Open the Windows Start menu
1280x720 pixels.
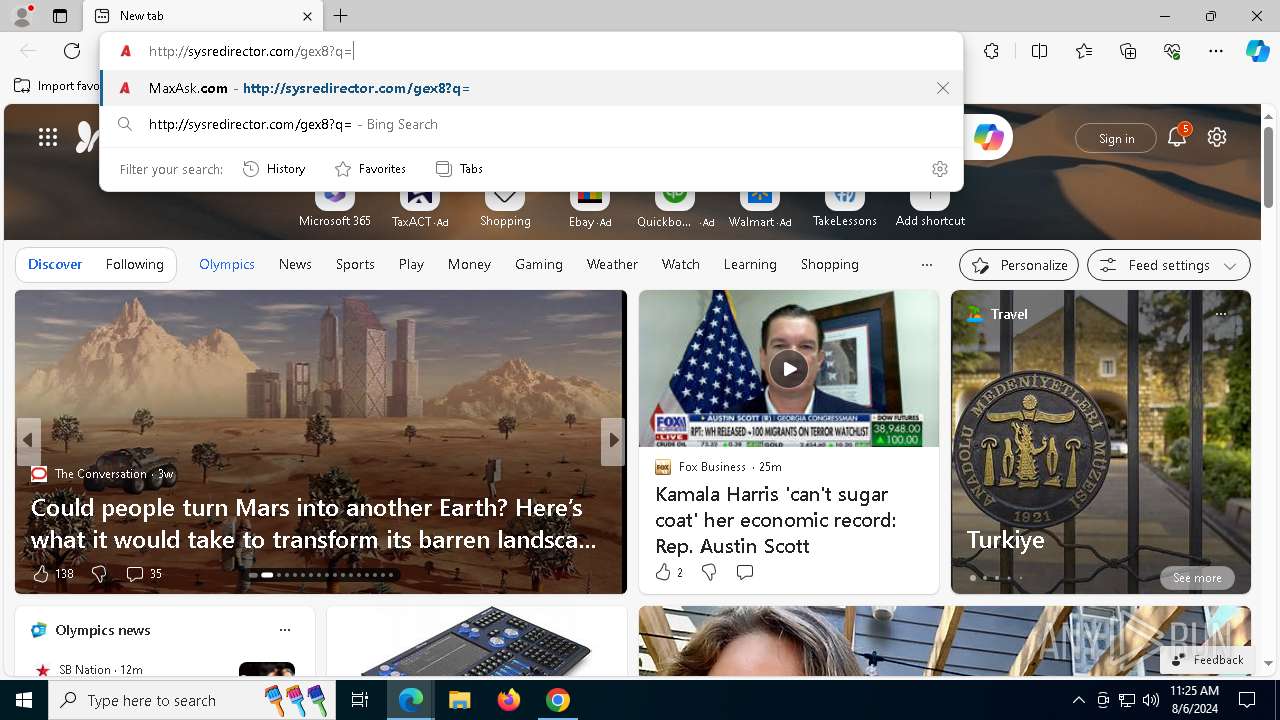coord(24,700)
